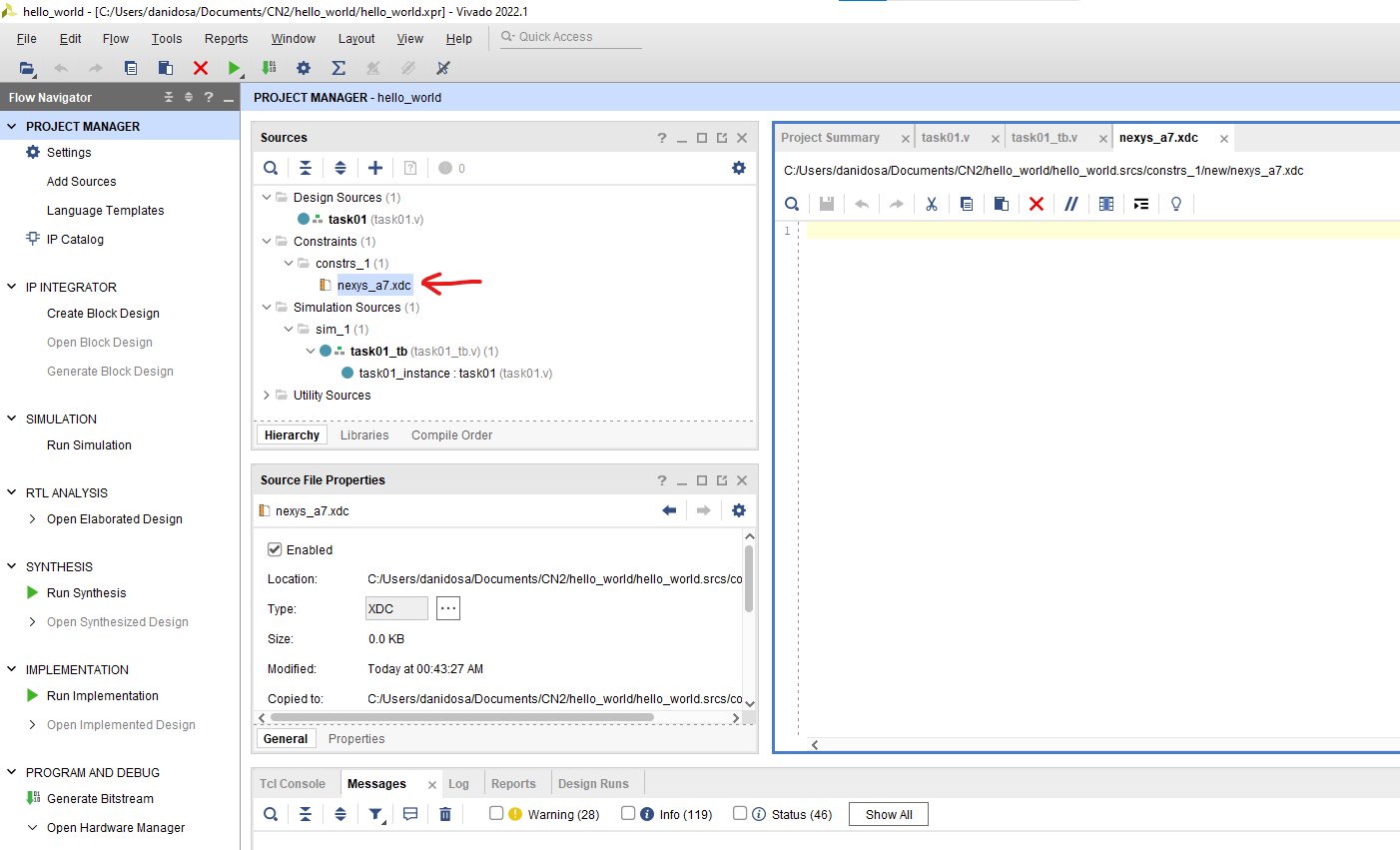Open the Flow menu
This screenshot has width=1400, height=850.
(116, 39)
